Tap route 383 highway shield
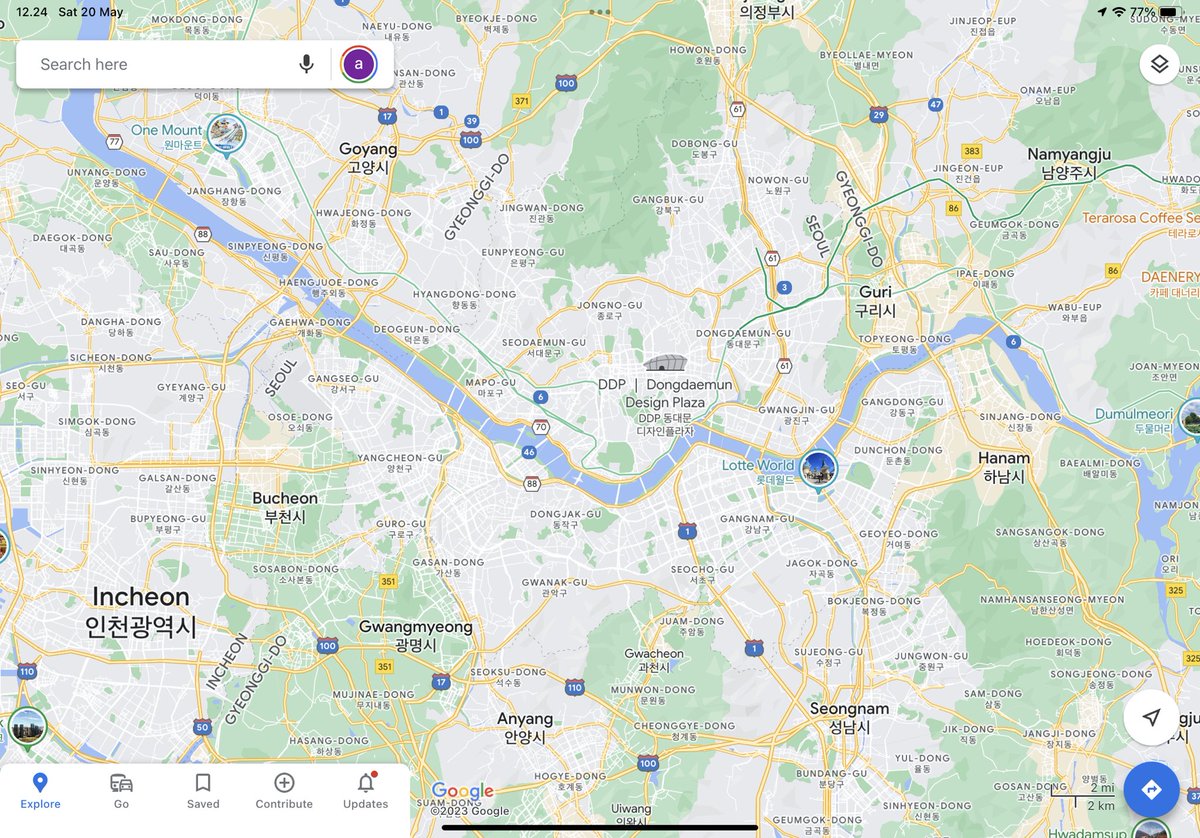Image resolution: width=1200 pixels, height=838 pixels. pyautogui.click(x=972, y=150)
